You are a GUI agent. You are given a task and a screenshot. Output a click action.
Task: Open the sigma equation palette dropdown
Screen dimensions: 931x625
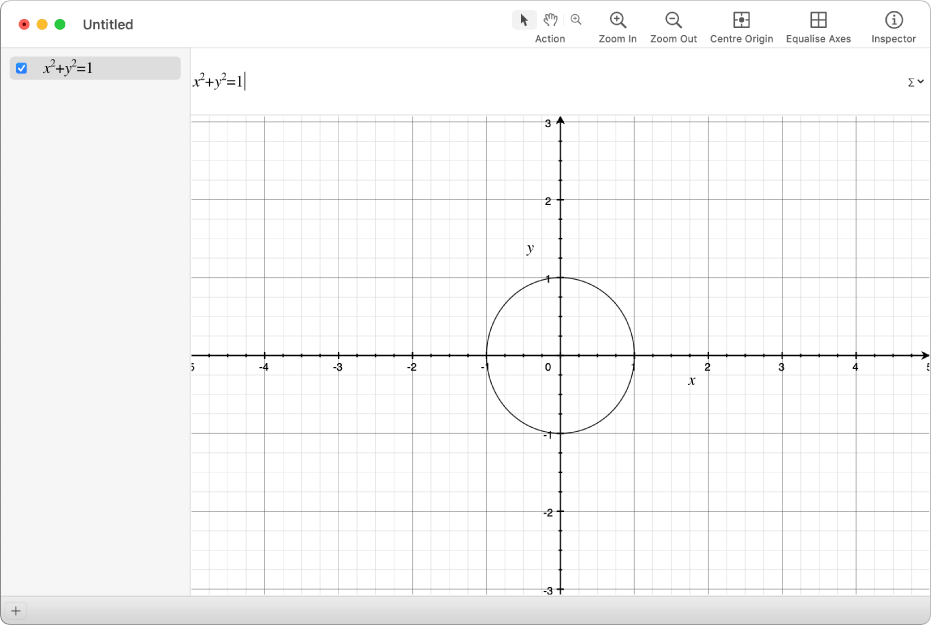pyautogui.click(x=915, y=81)
